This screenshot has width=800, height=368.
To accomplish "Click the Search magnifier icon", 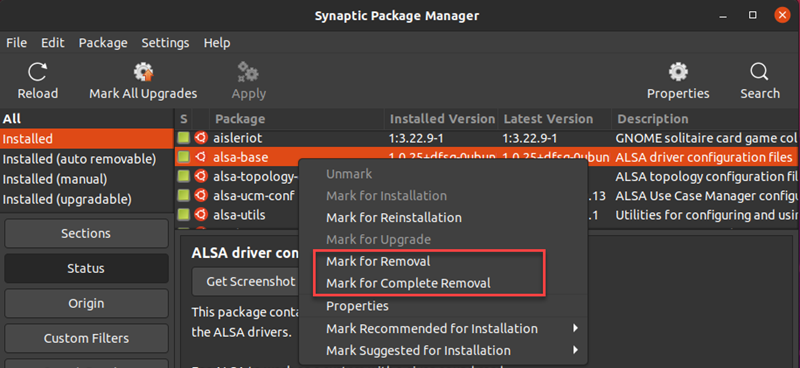I will (760, 72).
